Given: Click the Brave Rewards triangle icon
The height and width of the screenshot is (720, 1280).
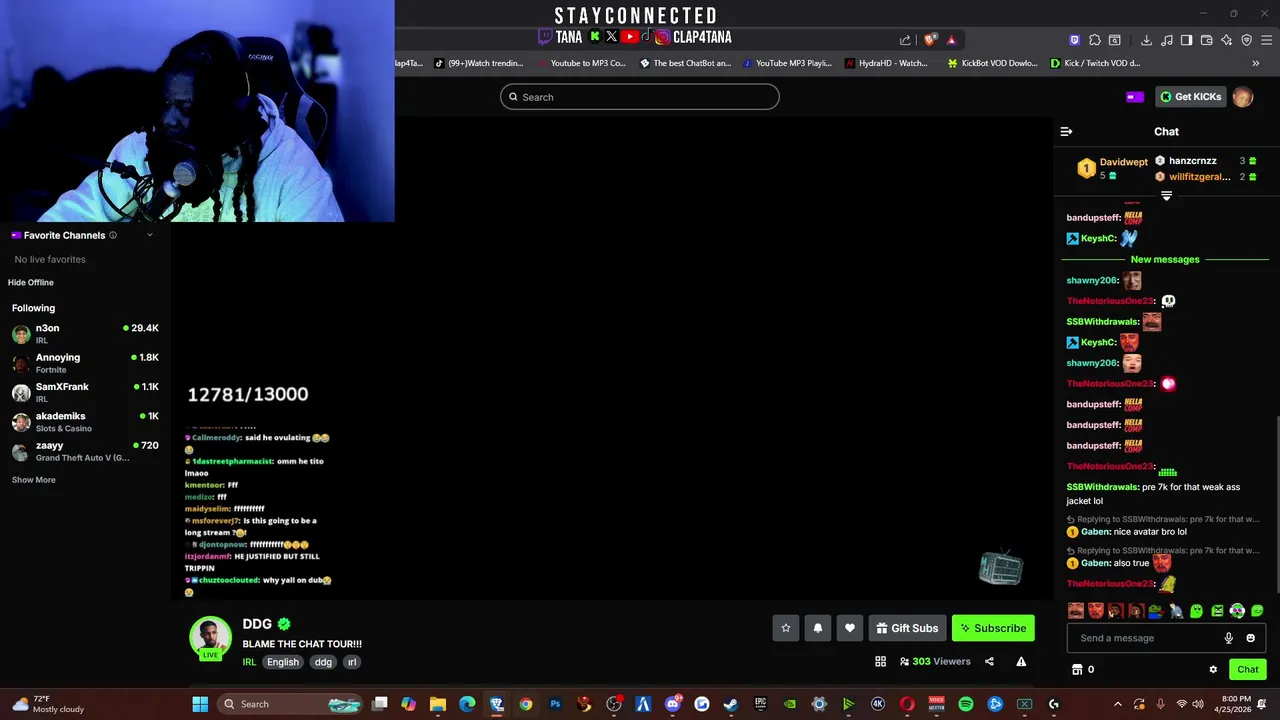Looking at the screenshot, I should [951, 40].
